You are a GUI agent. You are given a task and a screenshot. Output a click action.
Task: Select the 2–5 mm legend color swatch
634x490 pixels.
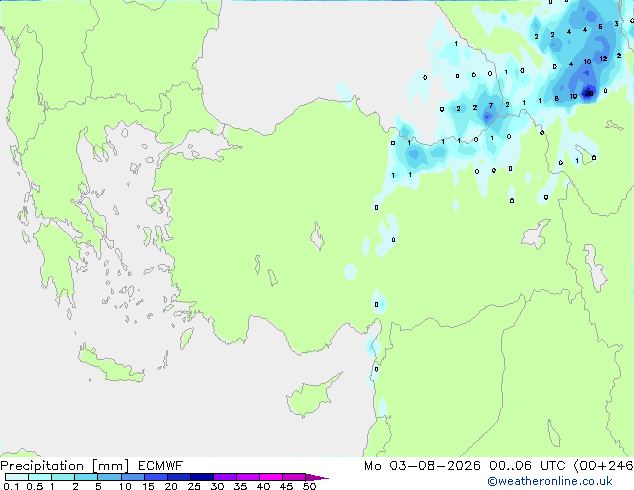pyautogui.click(x=86, y=477)
